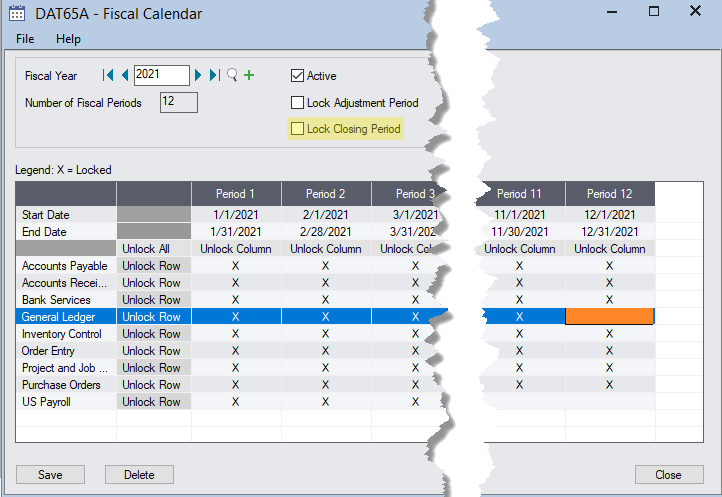Select the US Payroll row label
This screenshot has width=722, height=497.
[x=65, y=402]
